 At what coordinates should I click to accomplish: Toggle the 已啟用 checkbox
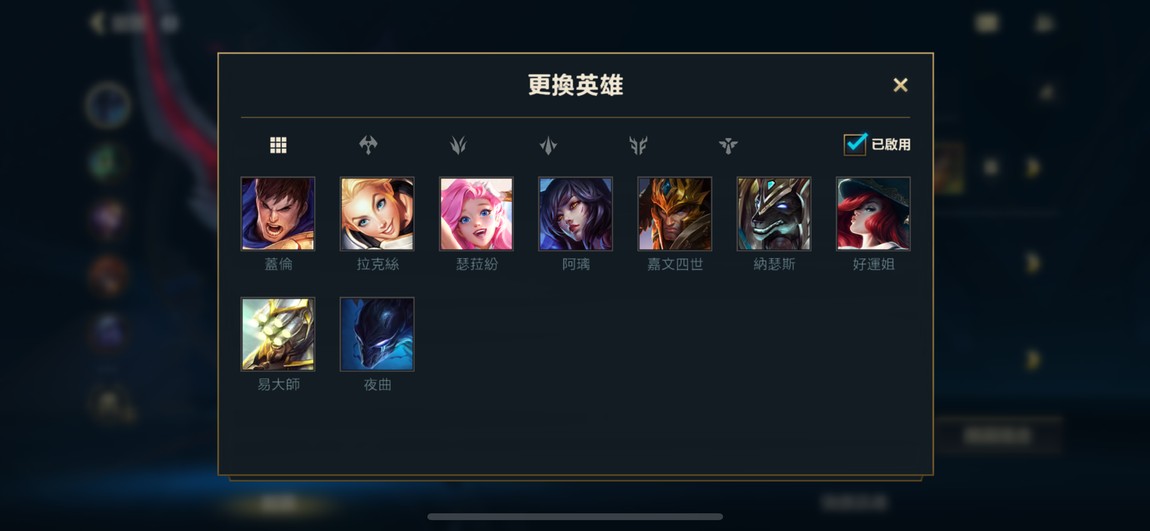tap(855, 144)
